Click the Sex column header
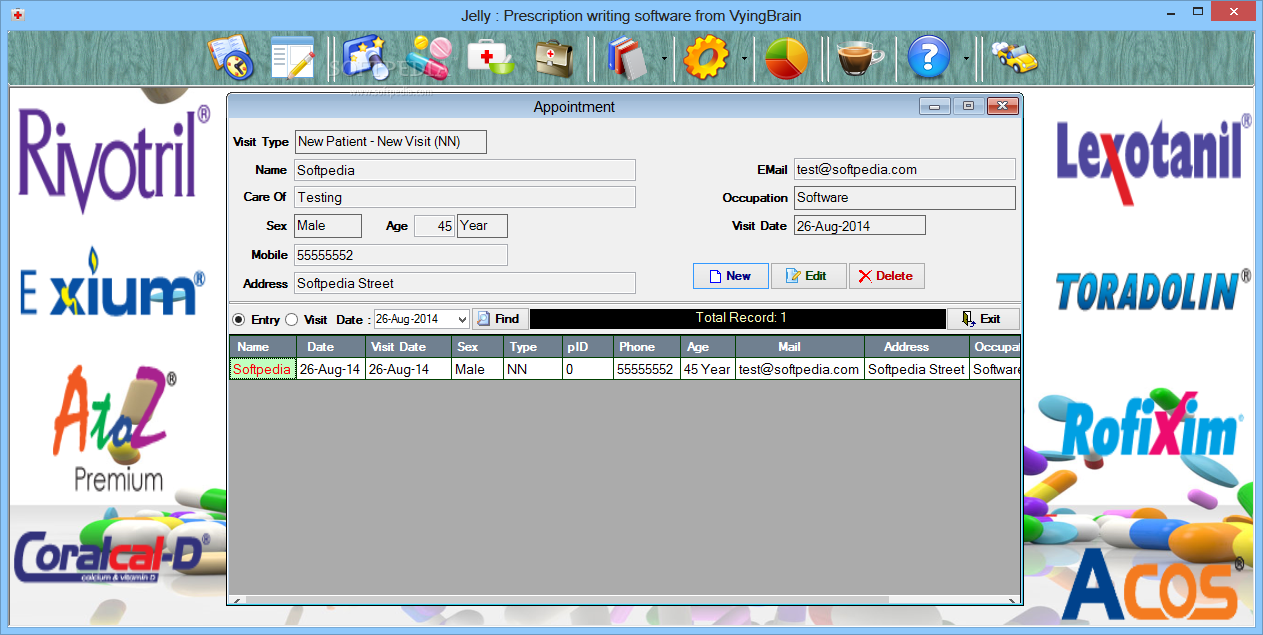This screenshot has height=635, width=1263. 478,347
